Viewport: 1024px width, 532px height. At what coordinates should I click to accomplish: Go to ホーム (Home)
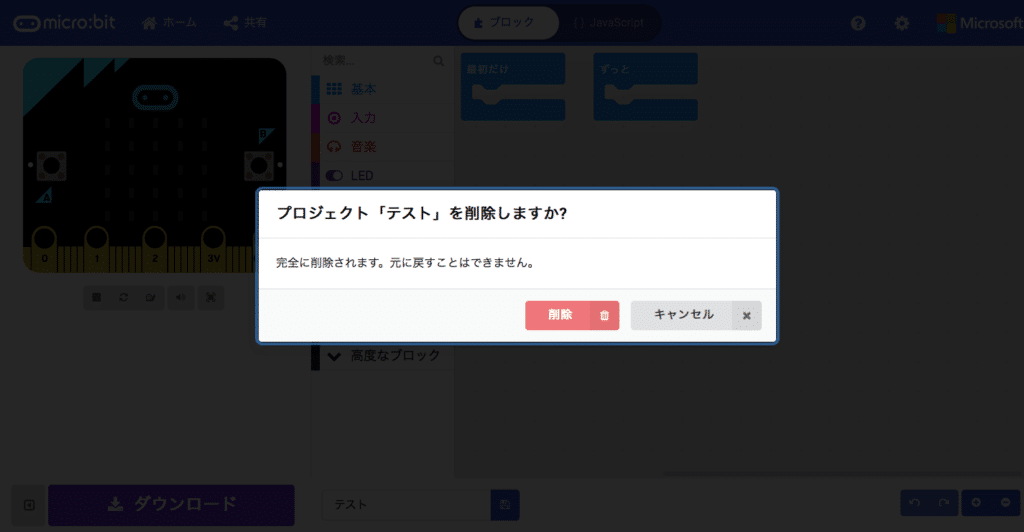point(169,23)
